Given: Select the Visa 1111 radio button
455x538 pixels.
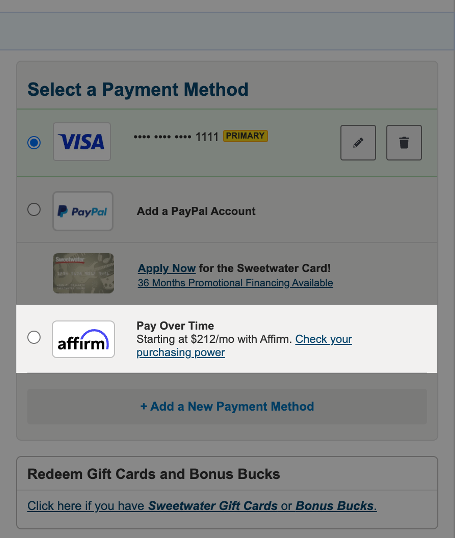Looking at the screenshot, I should [34, 142].
